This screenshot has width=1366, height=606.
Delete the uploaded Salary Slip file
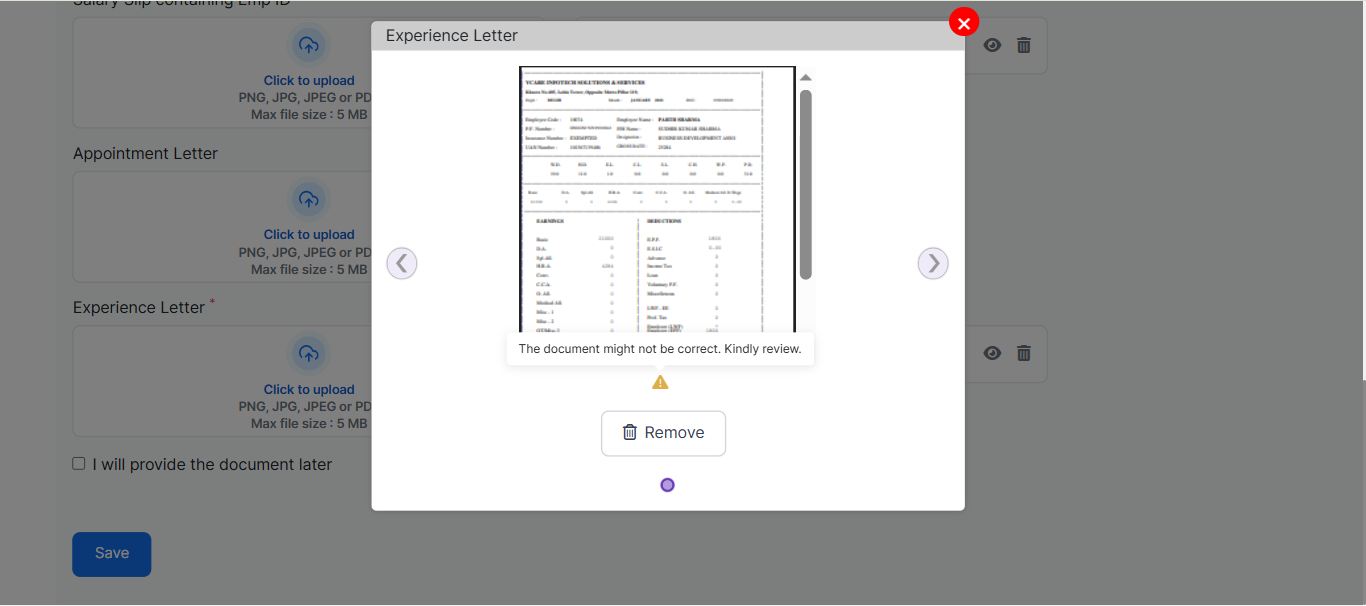(1024, 45)
